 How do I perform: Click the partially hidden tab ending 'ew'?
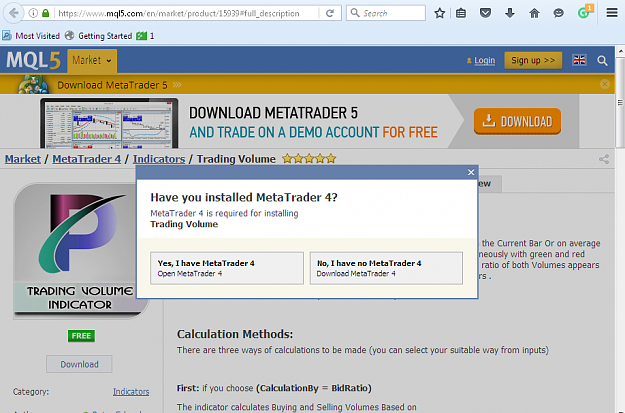[x=489, y=184]
